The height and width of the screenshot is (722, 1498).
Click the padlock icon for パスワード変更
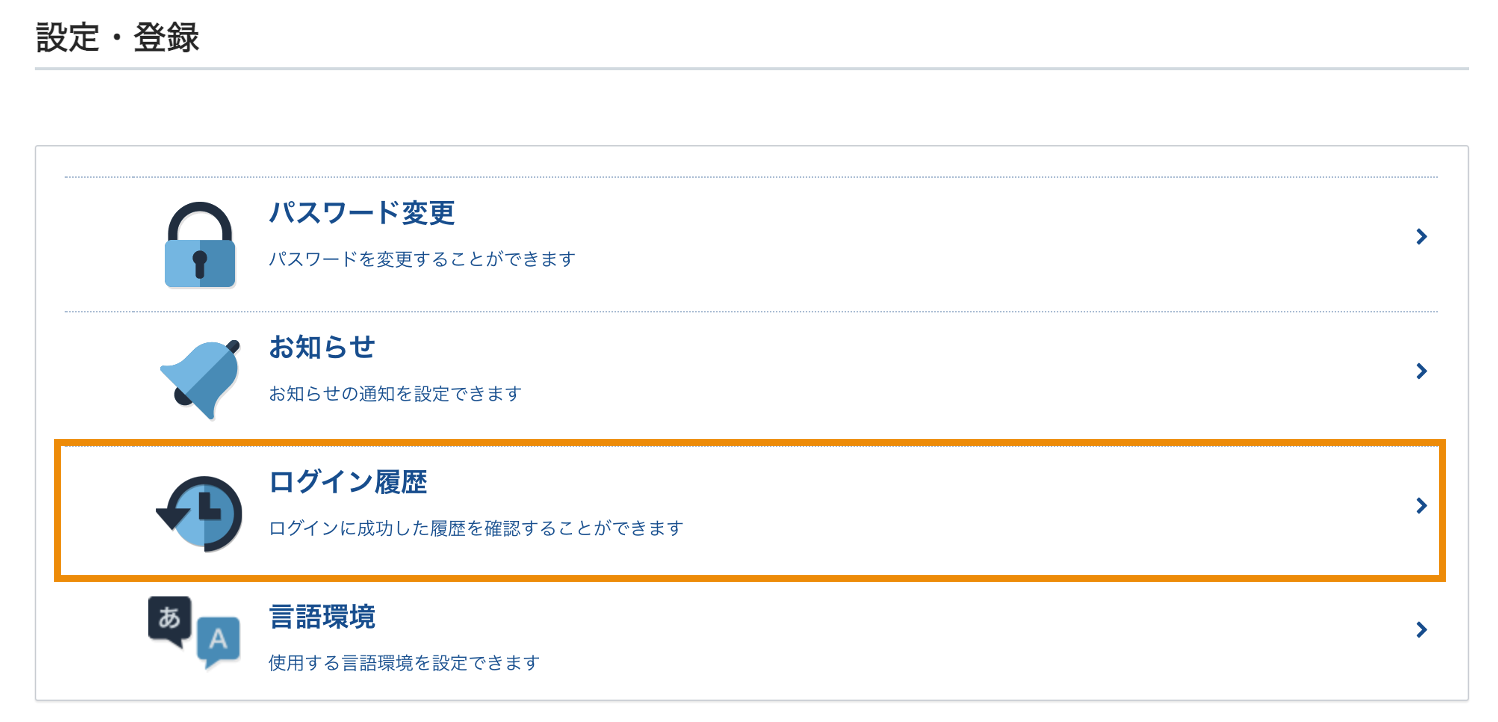(200, 245)
